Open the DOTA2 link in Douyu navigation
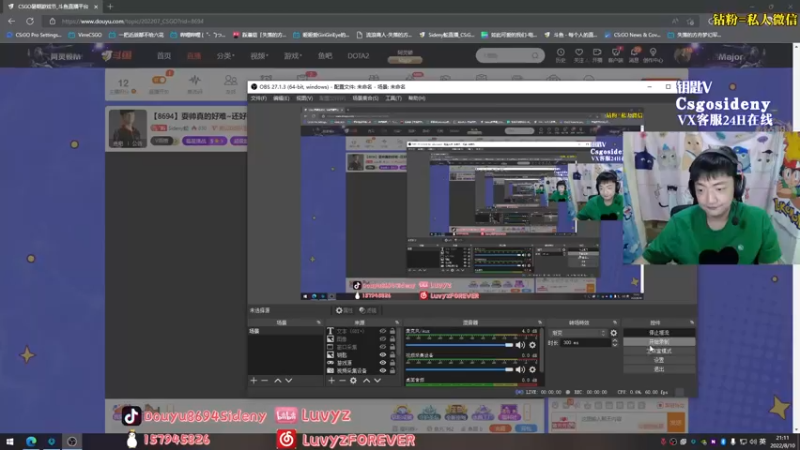This screenshot has height=450, width=800. click(358, 56)
